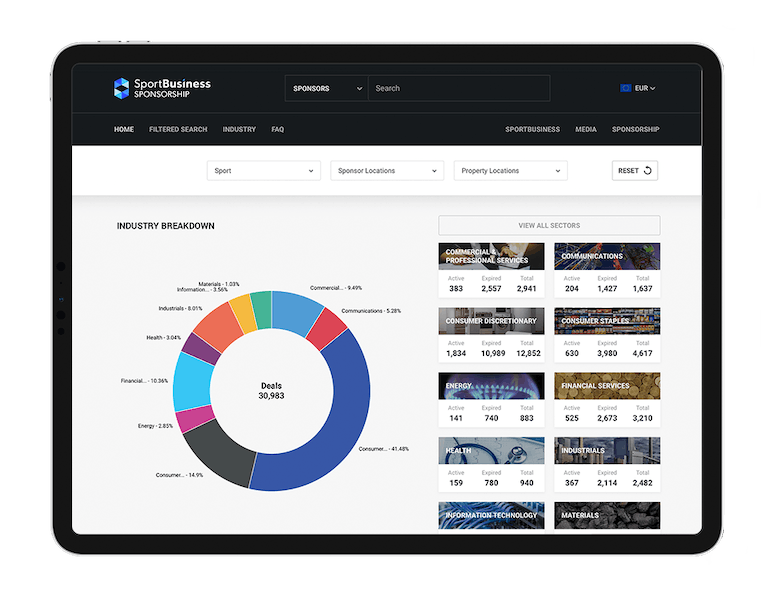
Task: Click the 'Energy - 2.85%' chart label
Action: 155,426
